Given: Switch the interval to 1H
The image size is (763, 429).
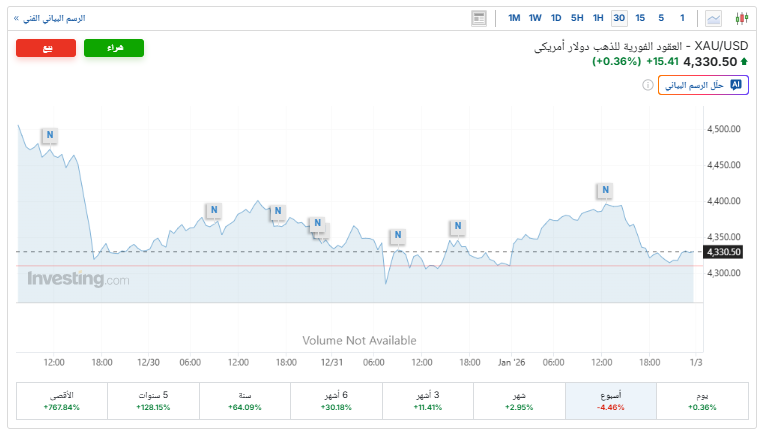Looking at the screenshot, I should (x=598, y=18).
